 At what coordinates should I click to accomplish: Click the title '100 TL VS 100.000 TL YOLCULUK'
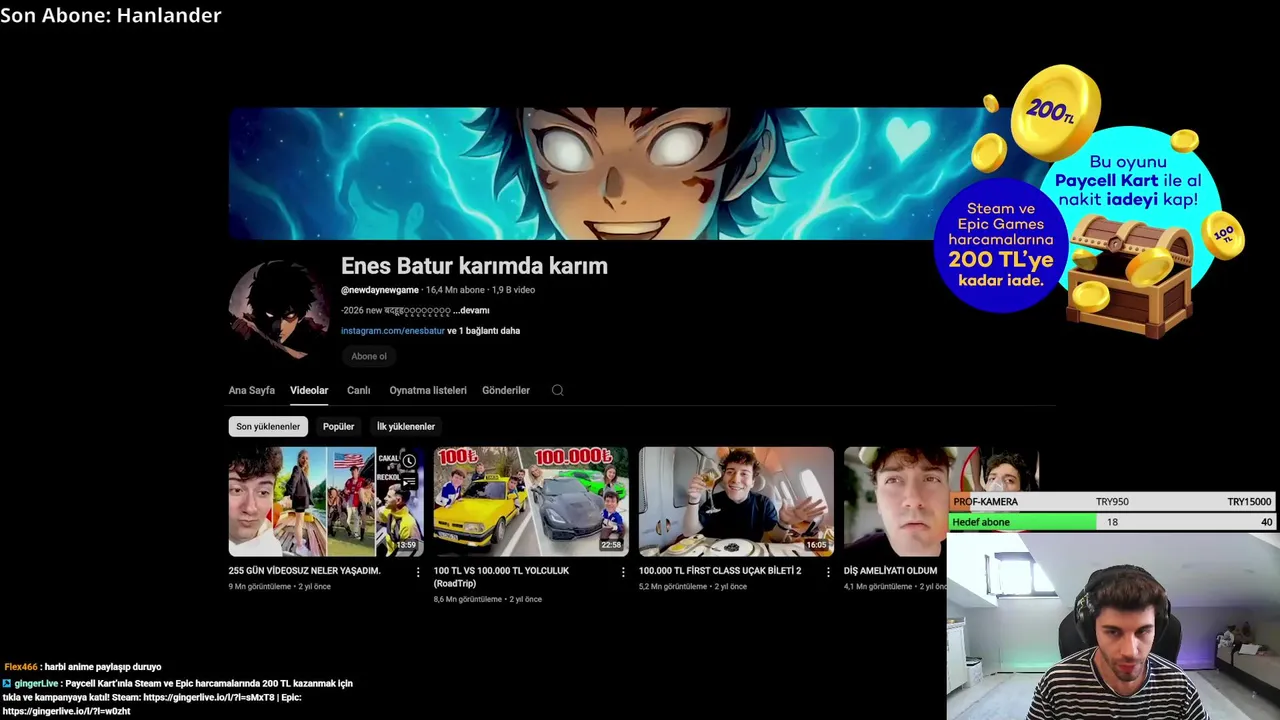pyautogui.click(x=501, y=571)
